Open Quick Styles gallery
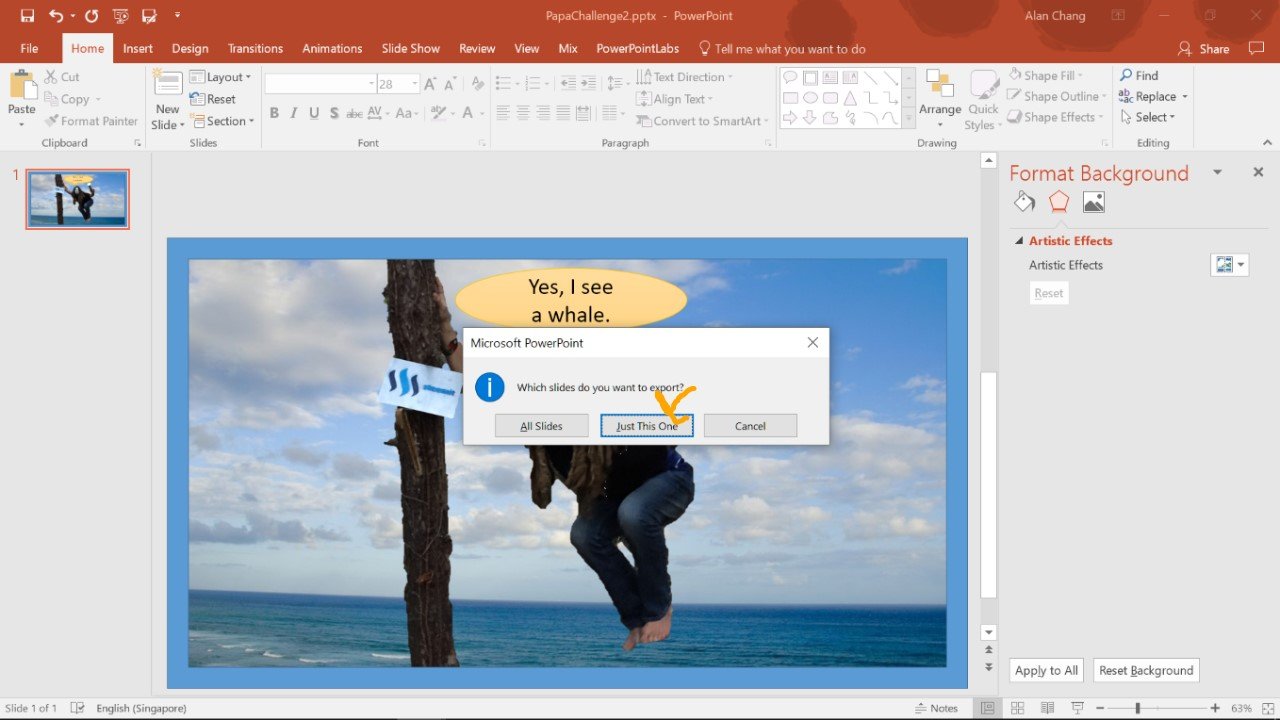 [x=983, y=100]
